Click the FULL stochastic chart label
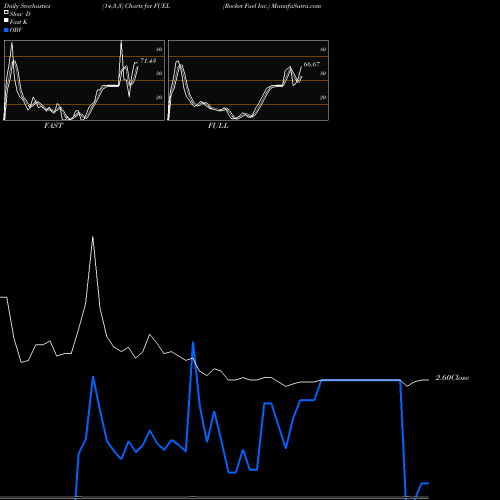This screenshot has width=500, height=500. click(218, 125)
